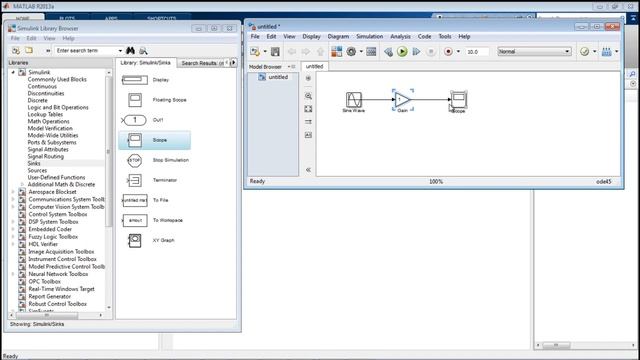The image size is (640, 360).
Task: Open the search term dropdown arrow
Action: pyautogui.click(x=120, y=51)
